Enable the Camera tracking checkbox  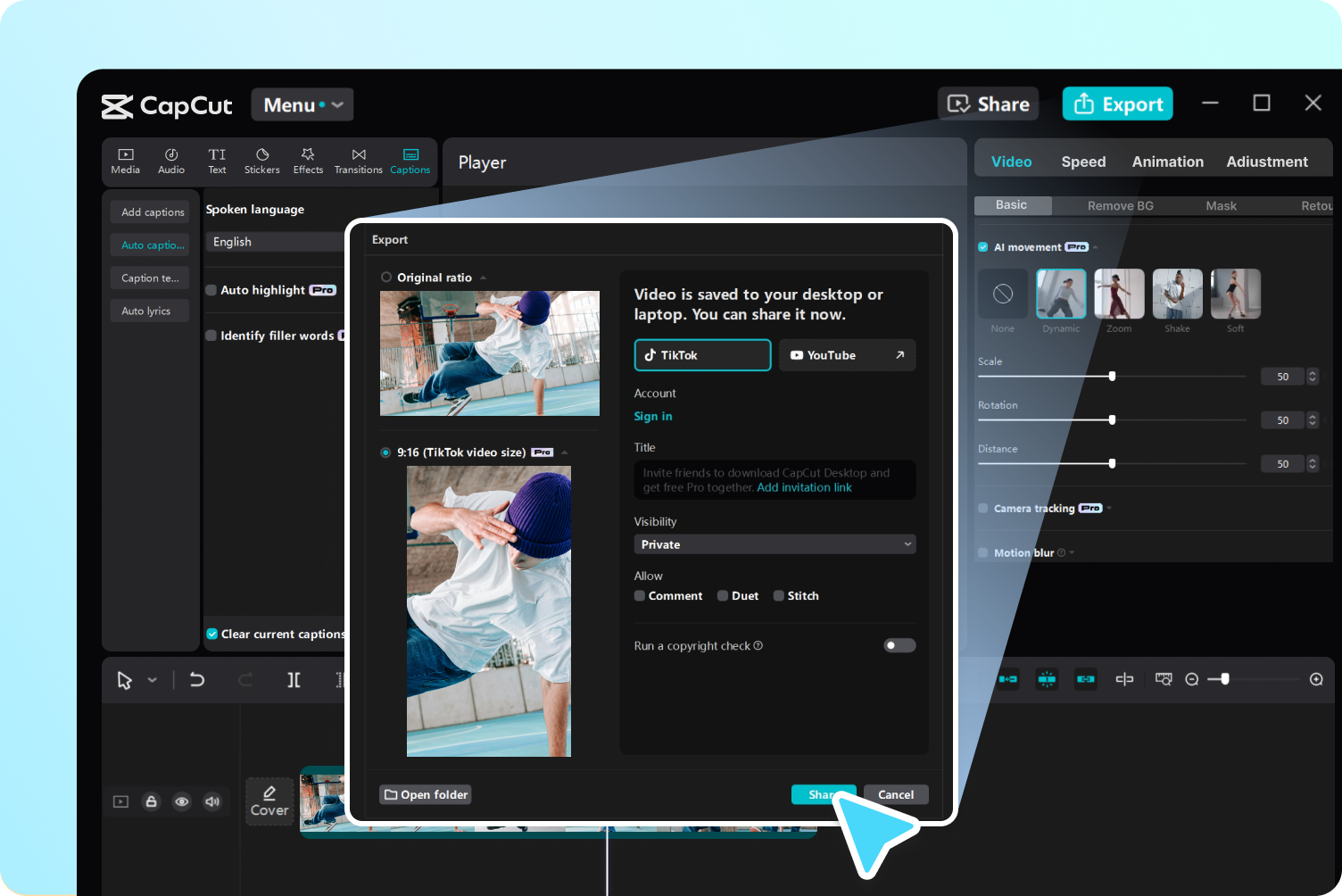[x=983, y=509]
